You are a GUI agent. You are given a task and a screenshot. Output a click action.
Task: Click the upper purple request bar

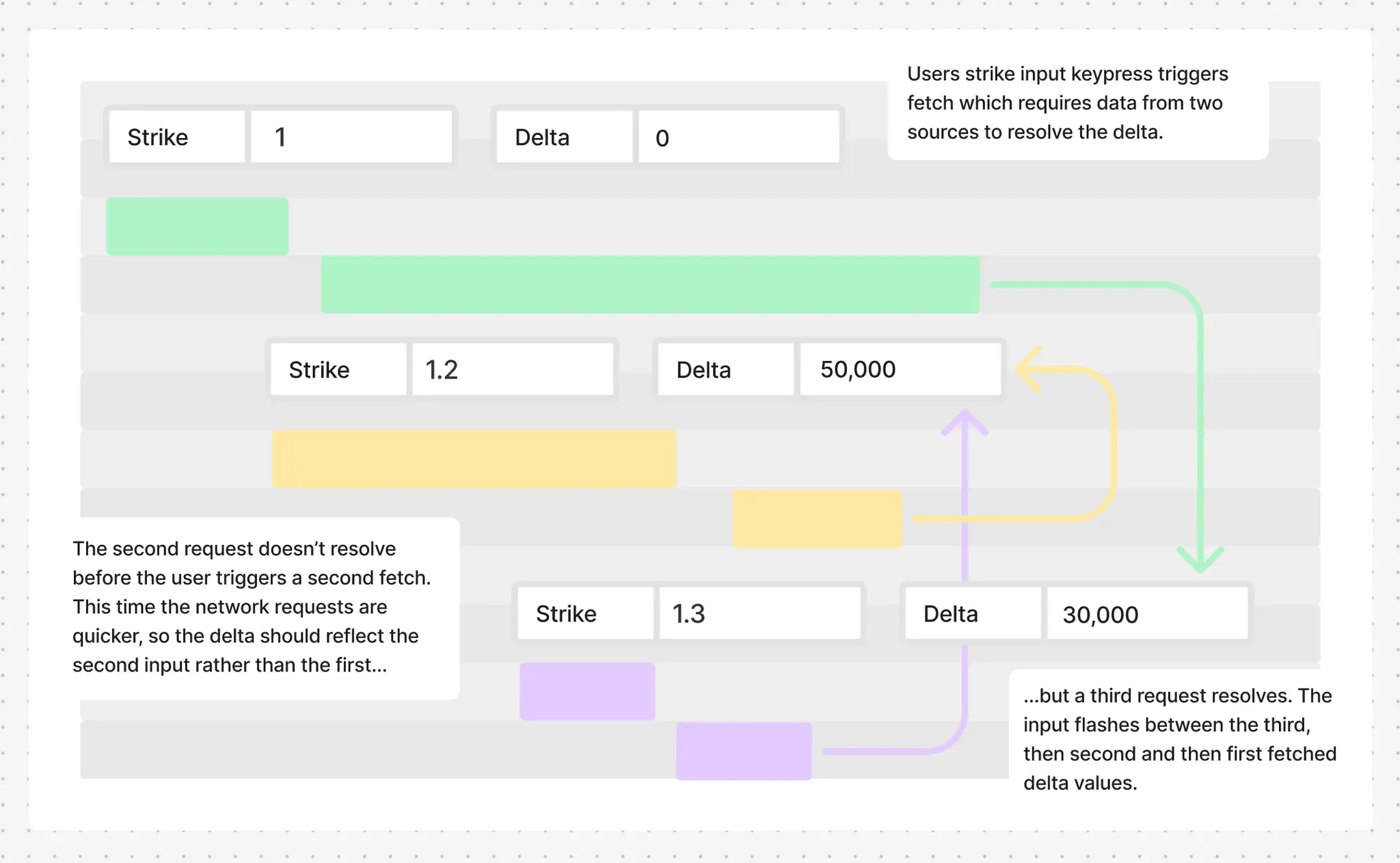pos(587,691)
